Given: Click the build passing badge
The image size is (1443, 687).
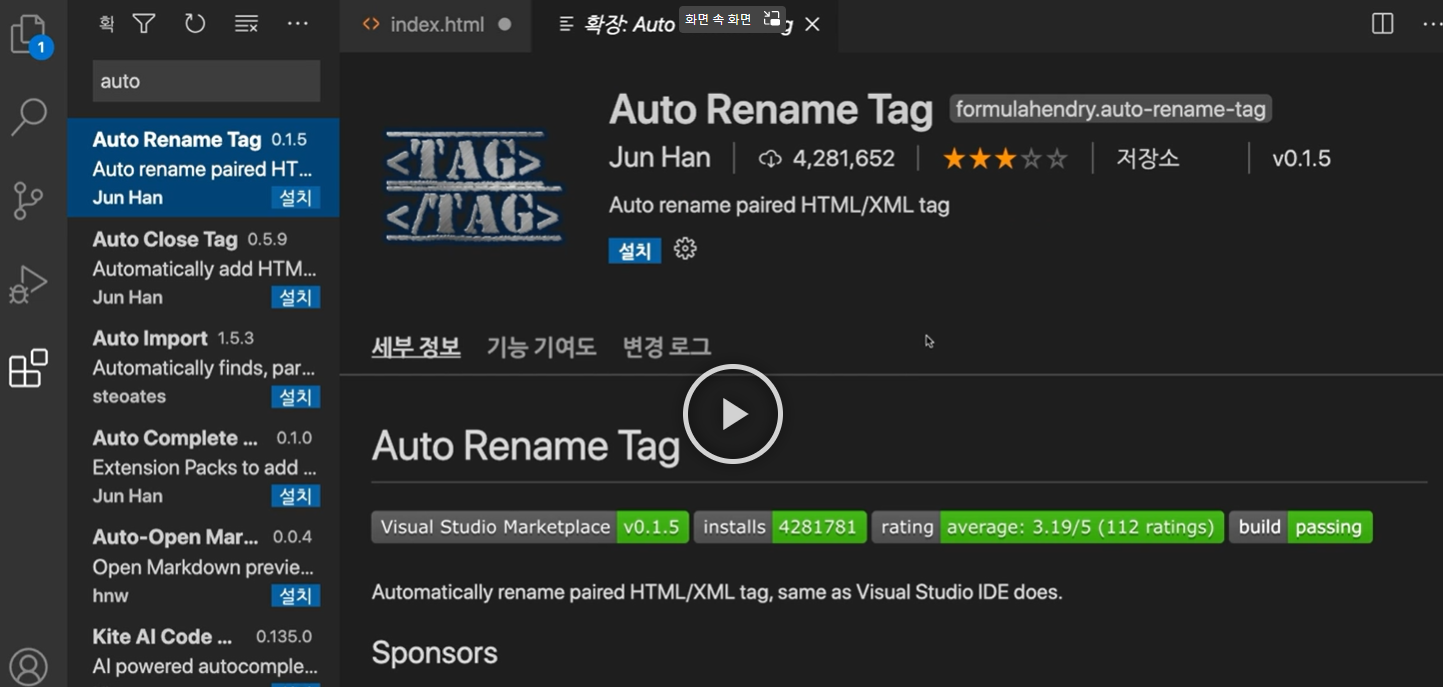Looking at the screenshot, I should click(x=1300, y=527).
